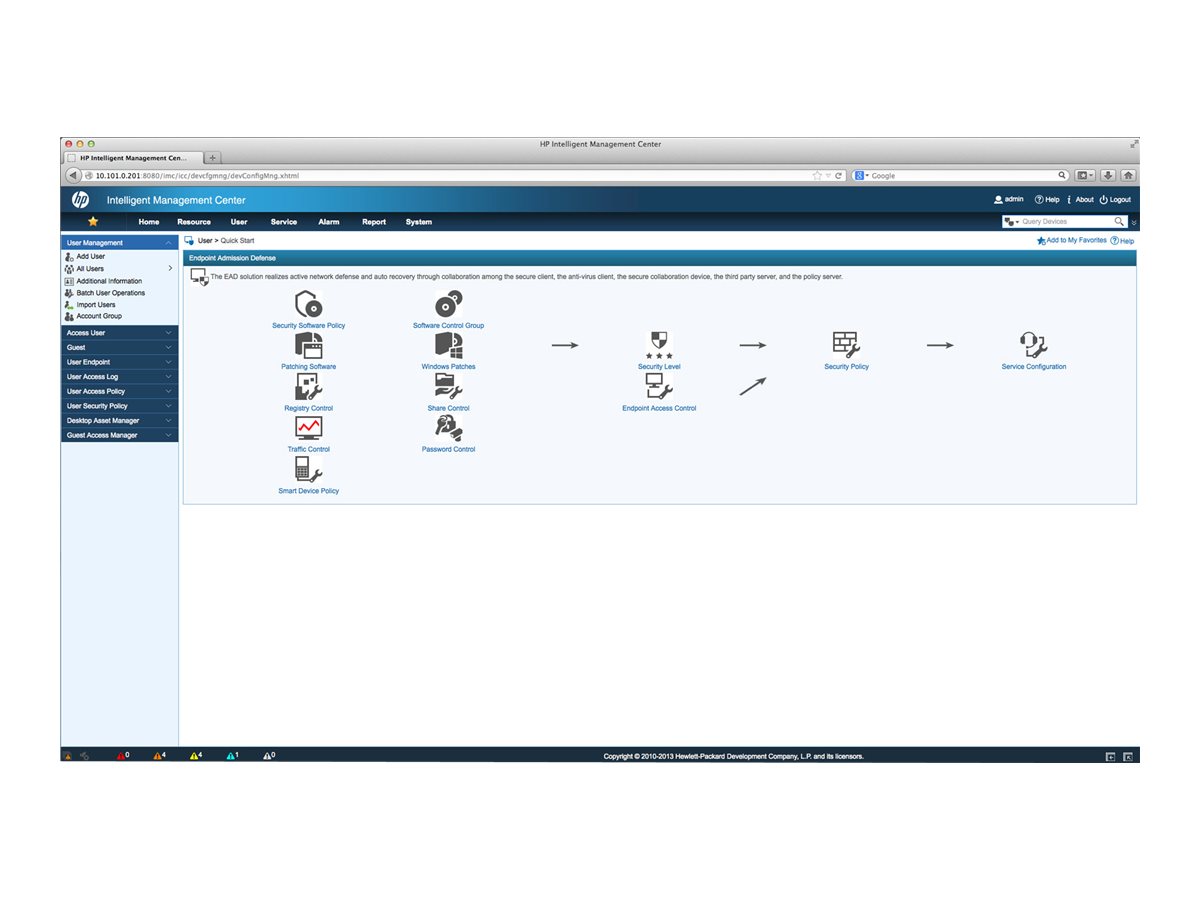This screenshot has height=900, width=1200.
Task: Open Additional Information in the sidebar
Action: click(x=109, y=281)
